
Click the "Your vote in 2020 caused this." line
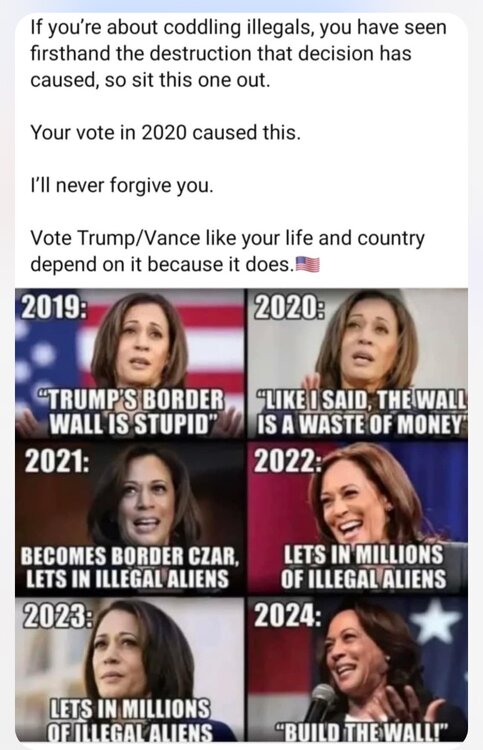click(165, 132)
